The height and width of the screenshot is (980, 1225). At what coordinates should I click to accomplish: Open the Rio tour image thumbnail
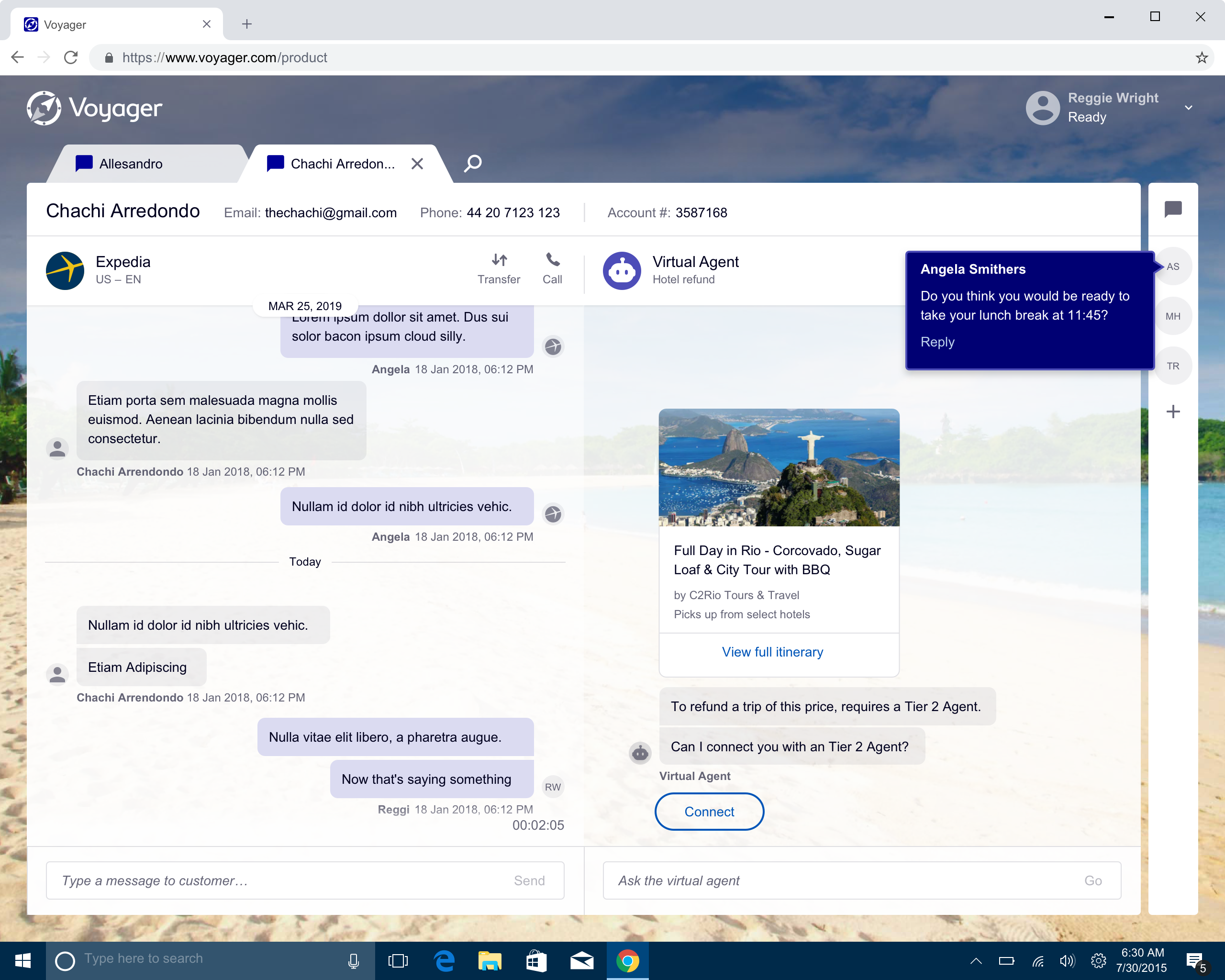(779, 467)
